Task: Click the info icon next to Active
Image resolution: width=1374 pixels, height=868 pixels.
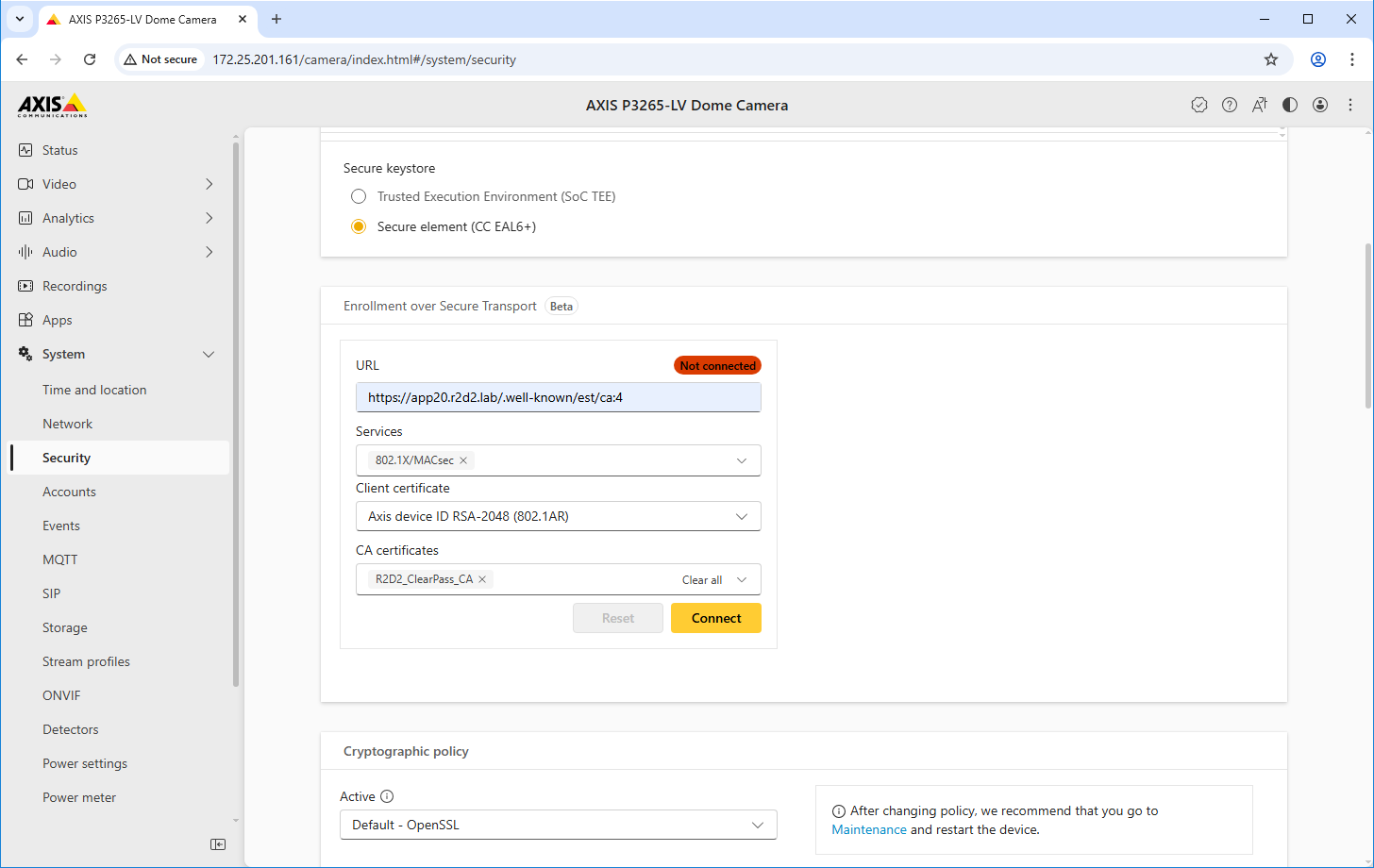Action: click(x=387, y=796)
